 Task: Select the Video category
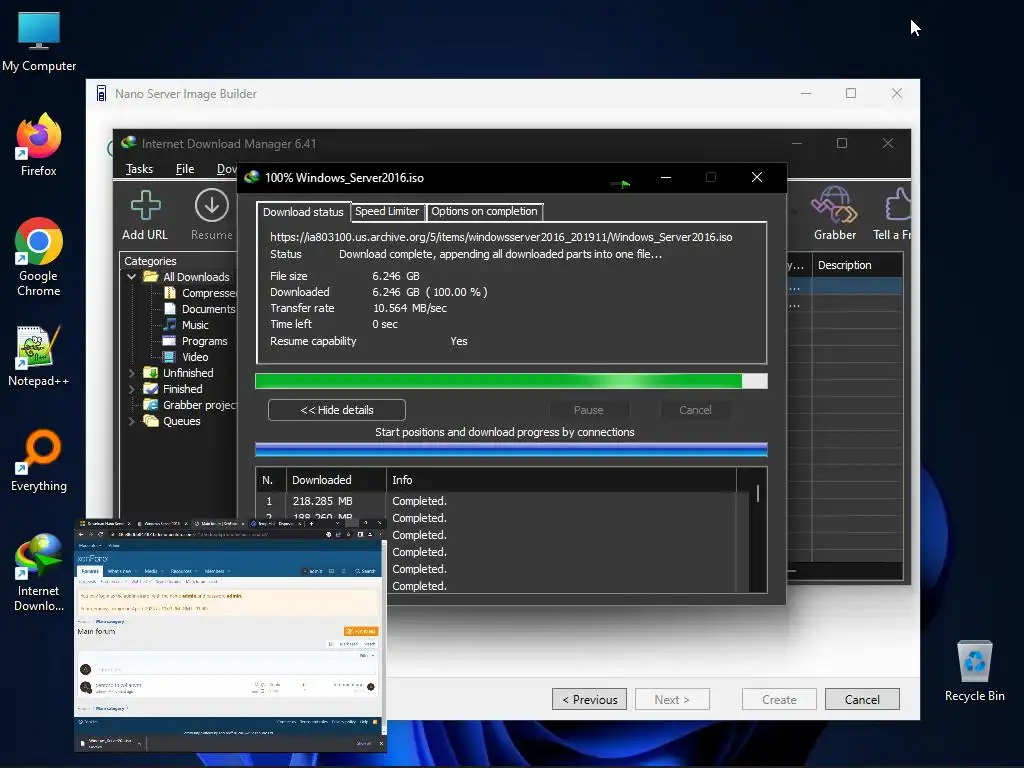point(186,357)
